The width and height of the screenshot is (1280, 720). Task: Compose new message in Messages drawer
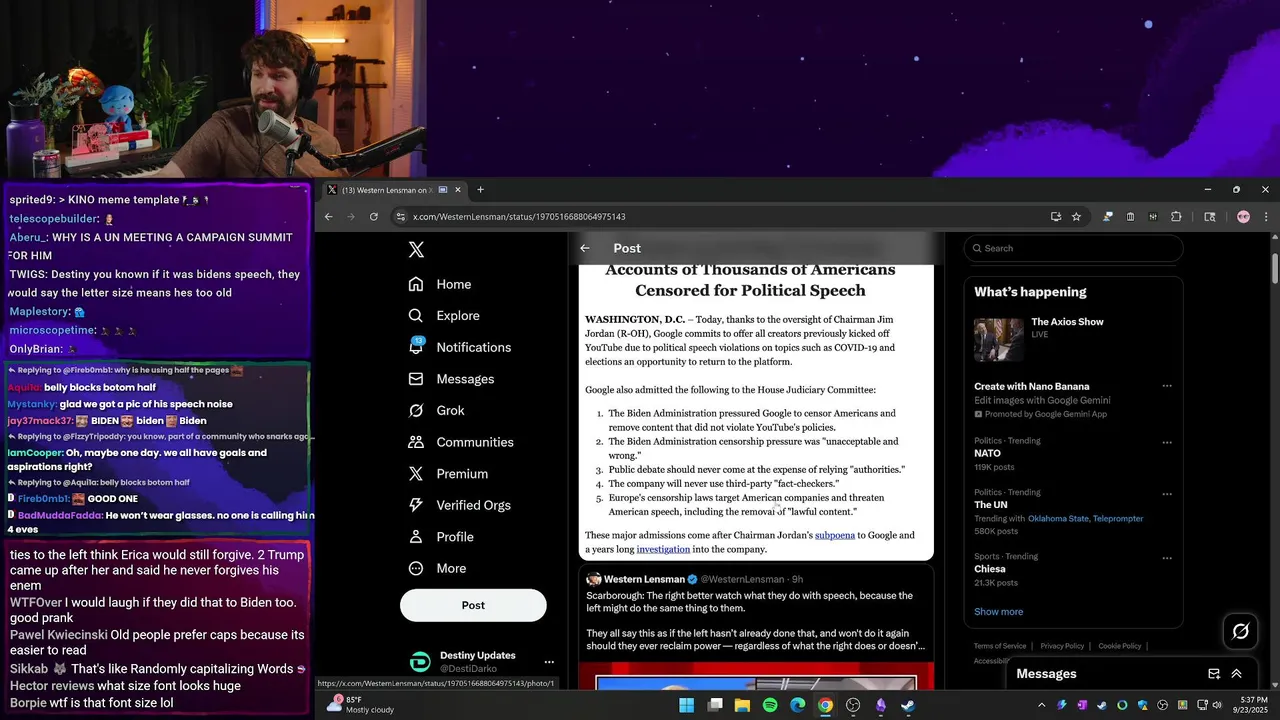click(x=1213, y=674)
